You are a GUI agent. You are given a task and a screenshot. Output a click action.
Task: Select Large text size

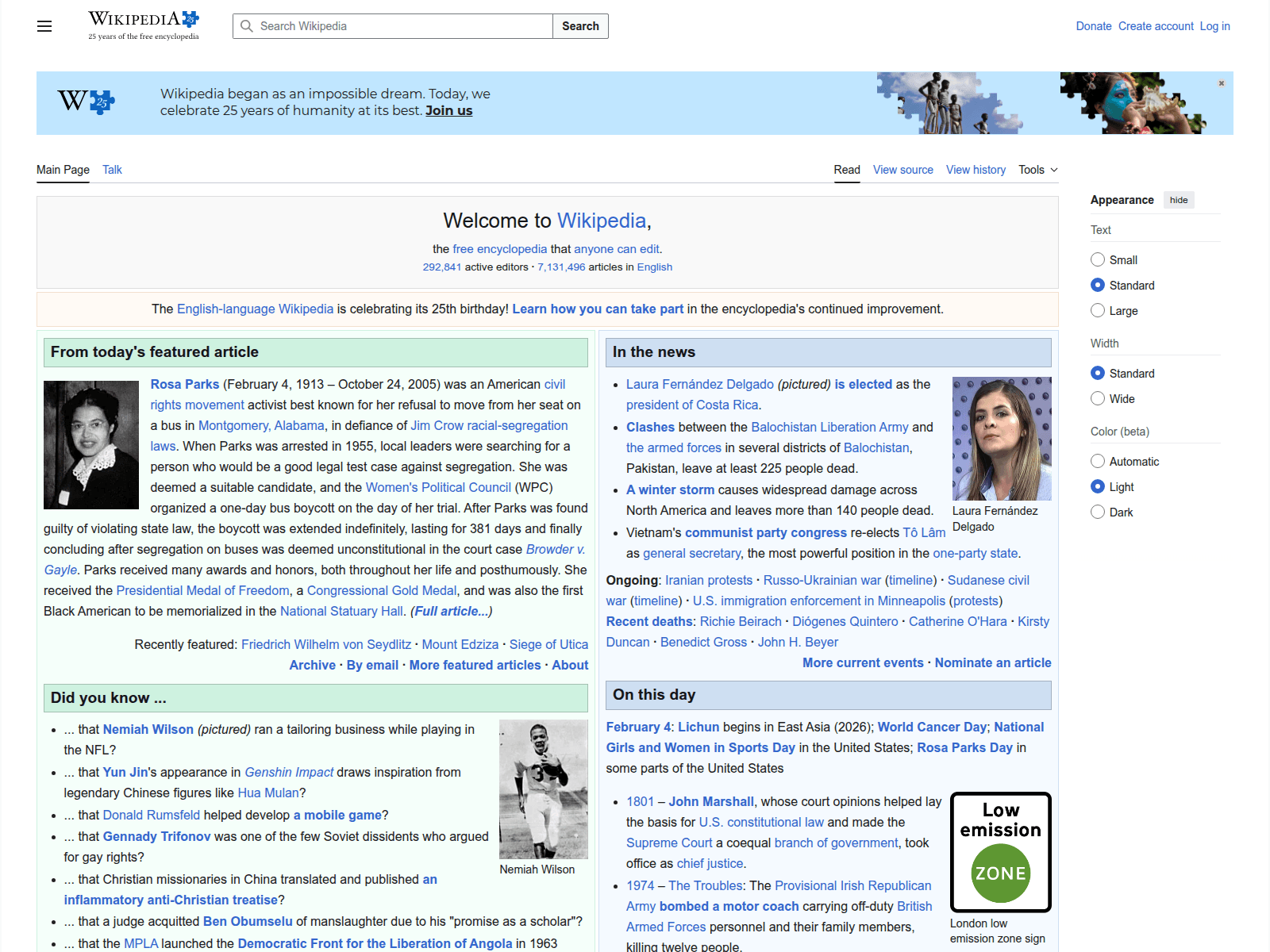[x=1098, y=310]
